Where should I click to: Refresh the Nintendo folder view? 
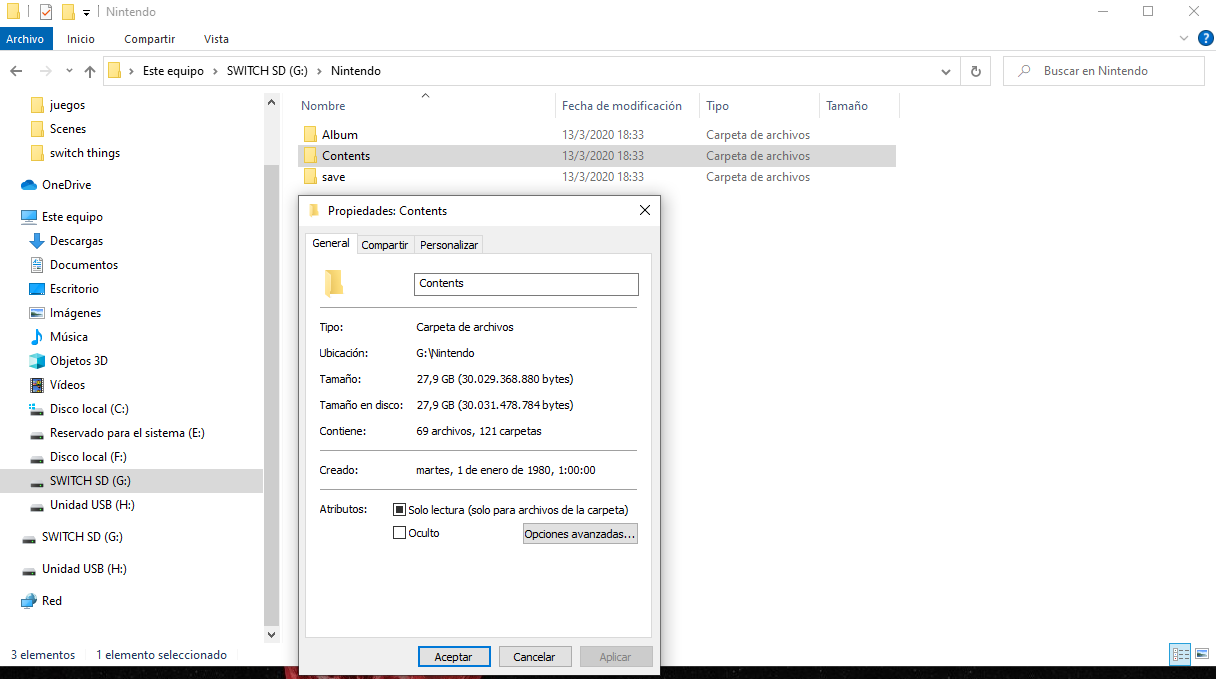pyautogui.click(x=975, y=71)
